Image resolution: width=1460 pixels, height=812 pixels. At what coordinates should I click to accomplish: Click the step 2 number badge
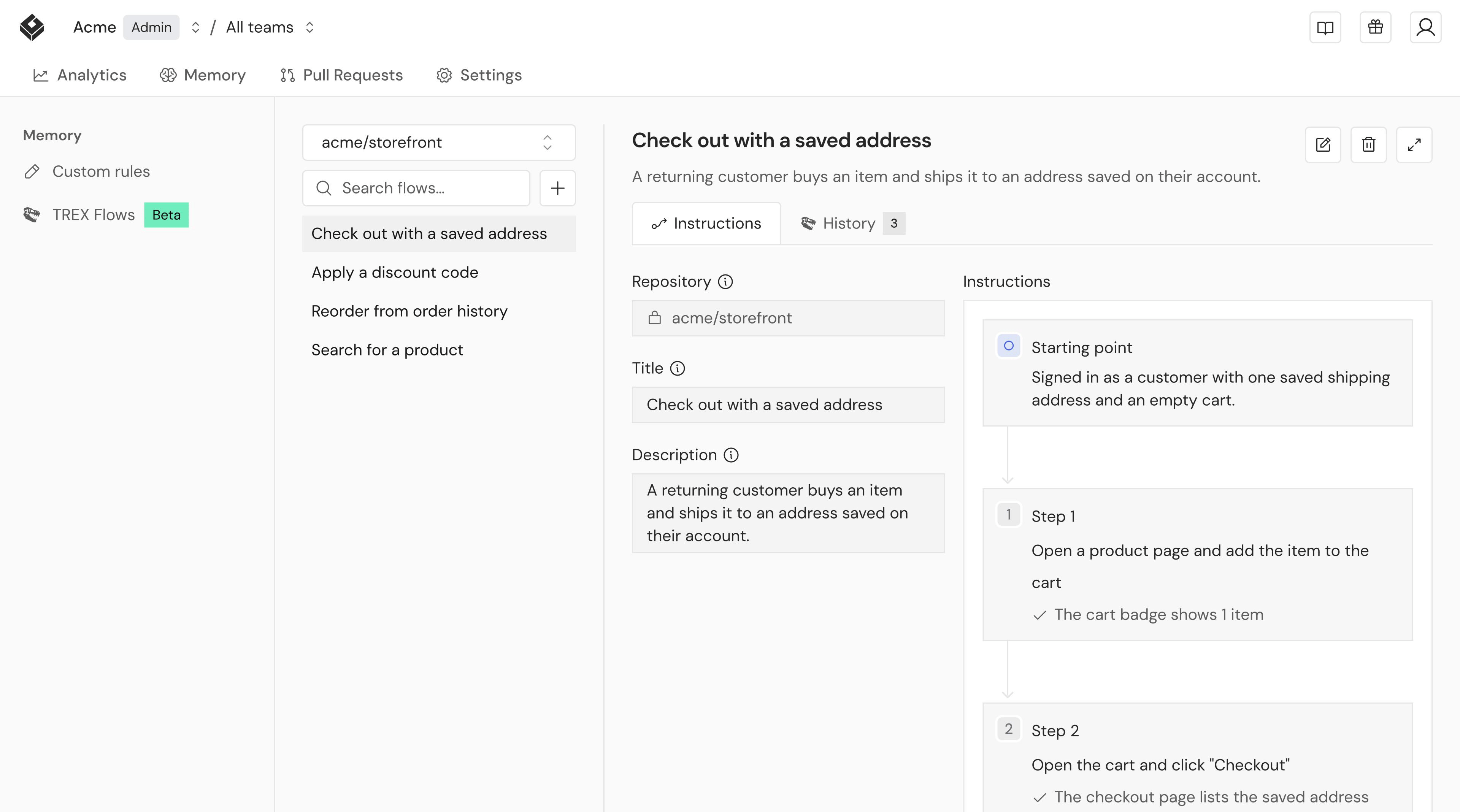pos(1008,729)
